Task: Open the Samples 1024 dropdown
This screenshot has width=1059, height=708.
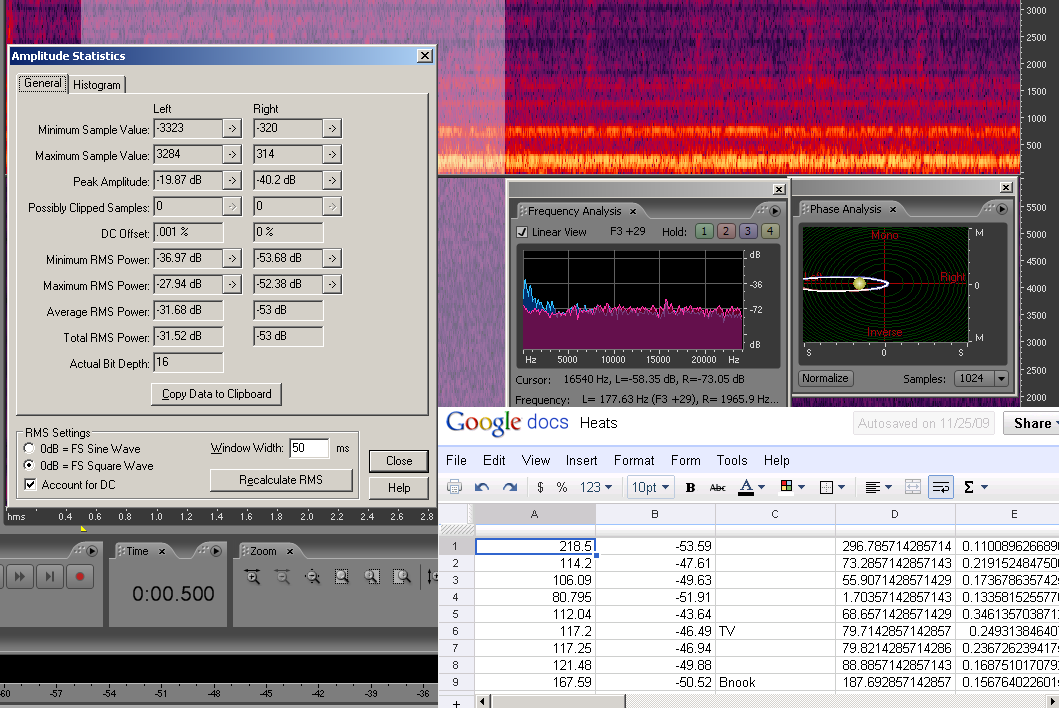Action: click(1001, 379)
